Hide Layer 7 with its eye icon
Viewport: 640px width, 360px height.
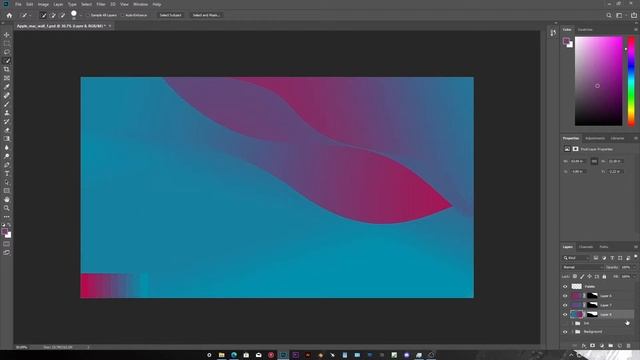tap(565, 305)
